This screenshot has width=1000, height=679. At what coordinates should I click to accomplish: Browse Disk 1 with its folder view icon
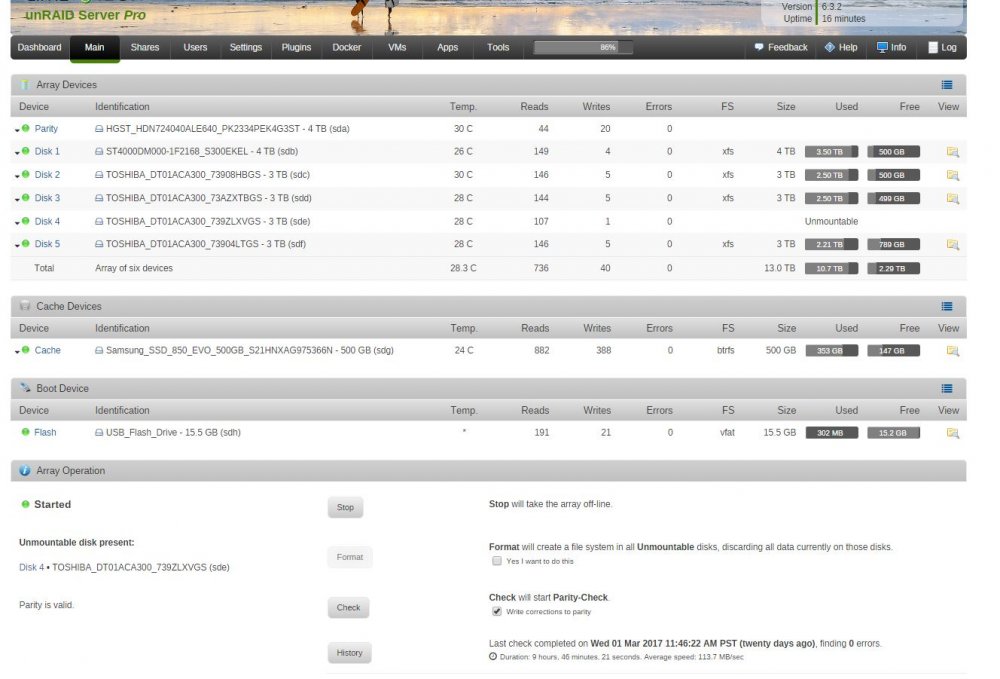pyautogui.click(x=952, y=152)
